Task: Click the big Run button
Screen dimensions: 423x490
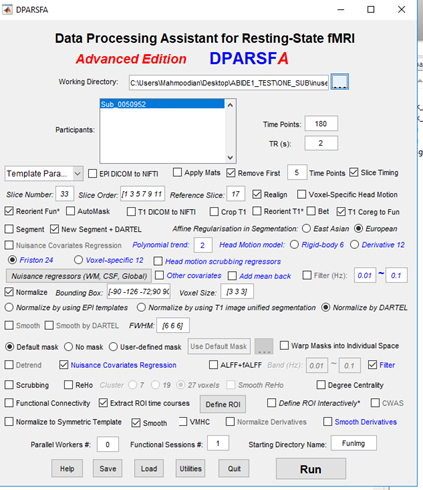Action: pos(311,469)
